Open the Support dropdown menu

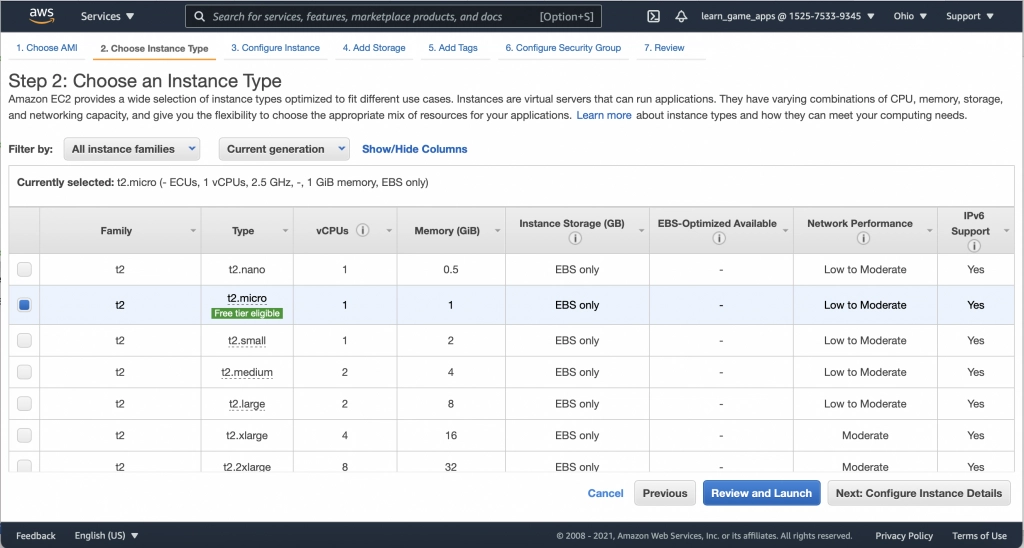970,16
